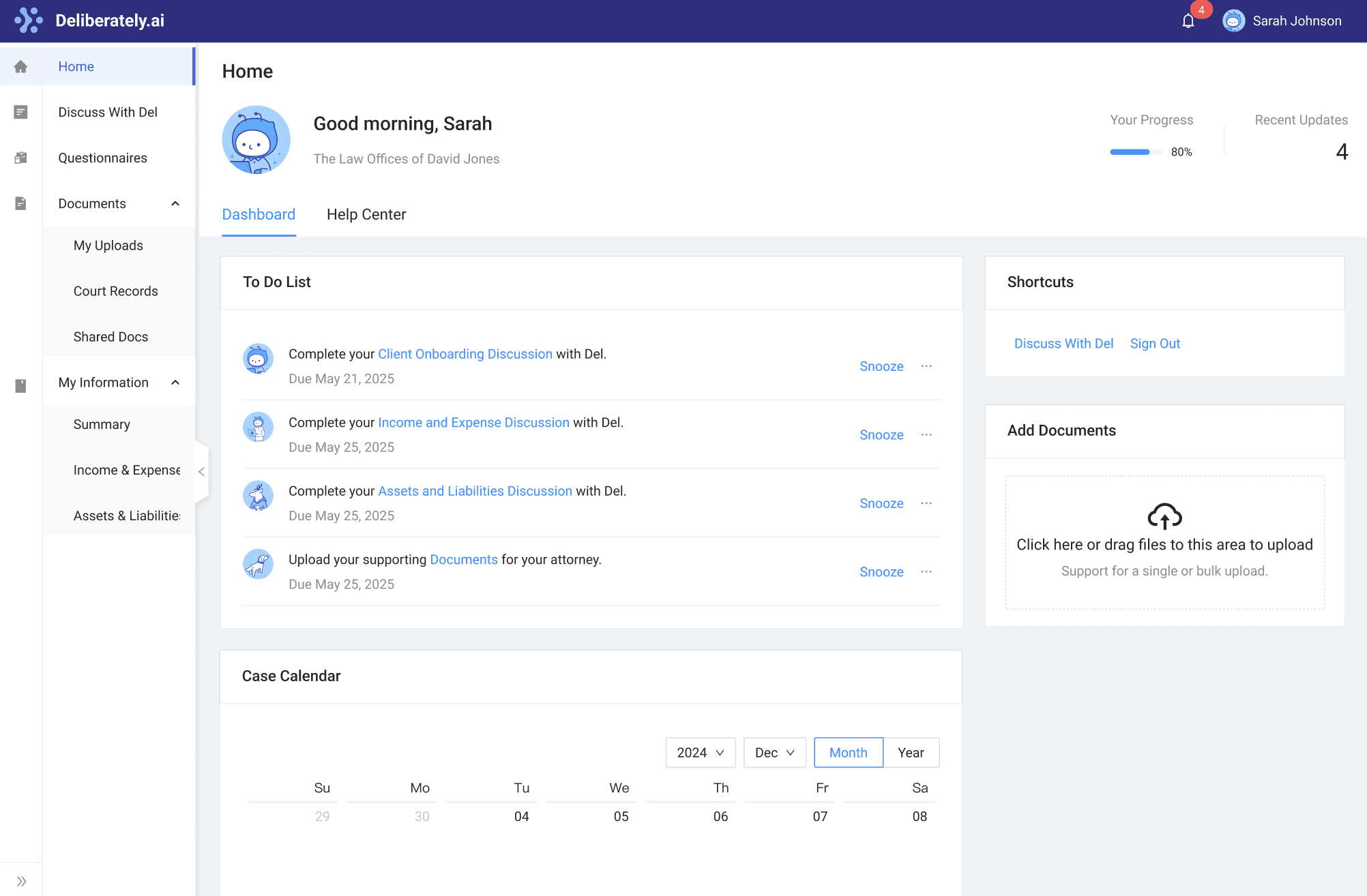
Task: Click the cloud upload icon
Action: (1164, 516)
